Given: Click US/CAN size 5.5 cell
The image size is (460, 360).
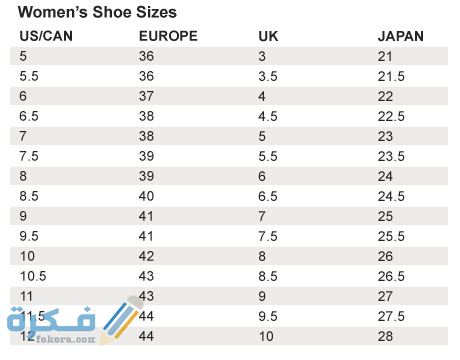Looking at the screenshot, I should tap(29, 76).
